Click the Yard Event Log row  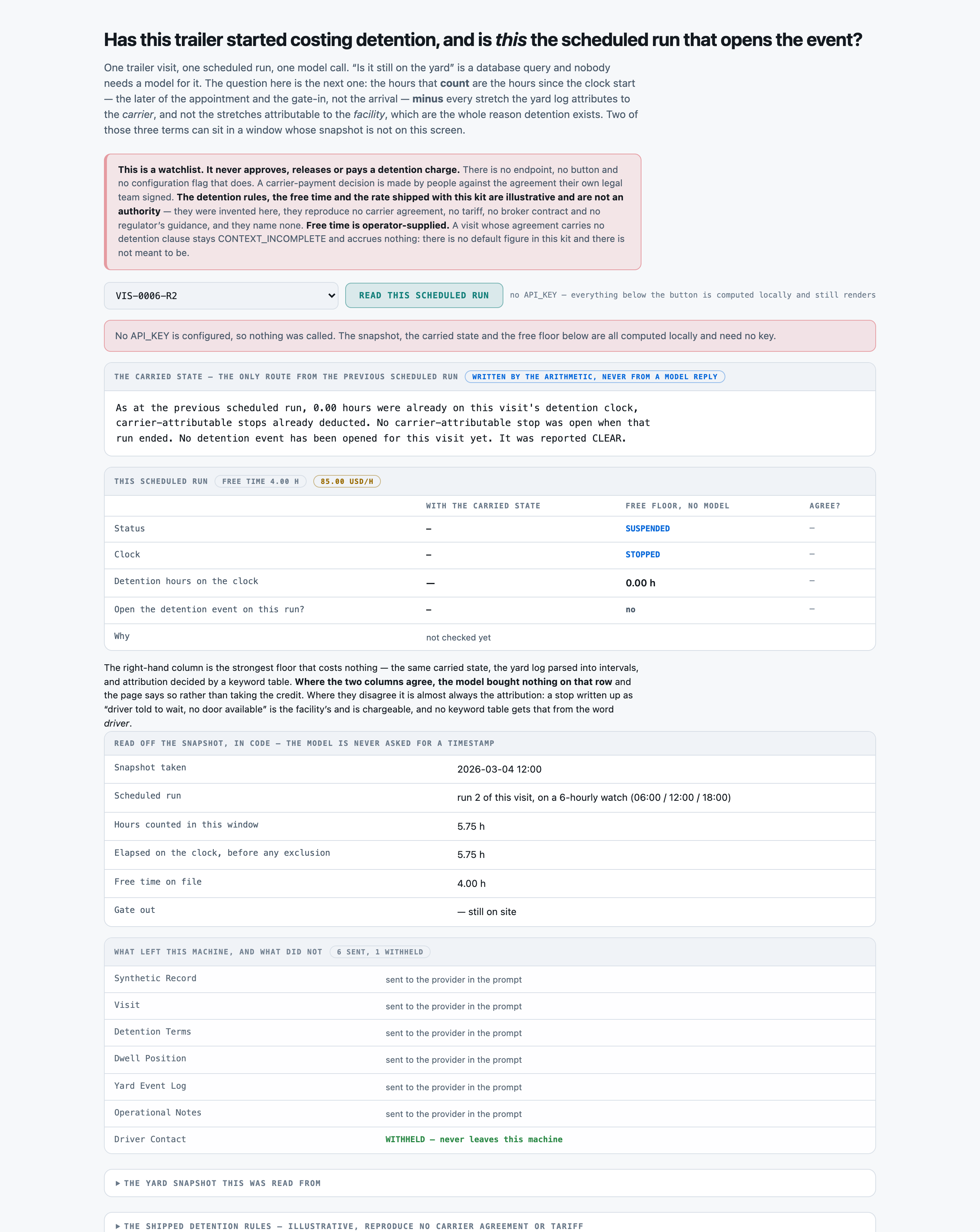coord(489,1087)
